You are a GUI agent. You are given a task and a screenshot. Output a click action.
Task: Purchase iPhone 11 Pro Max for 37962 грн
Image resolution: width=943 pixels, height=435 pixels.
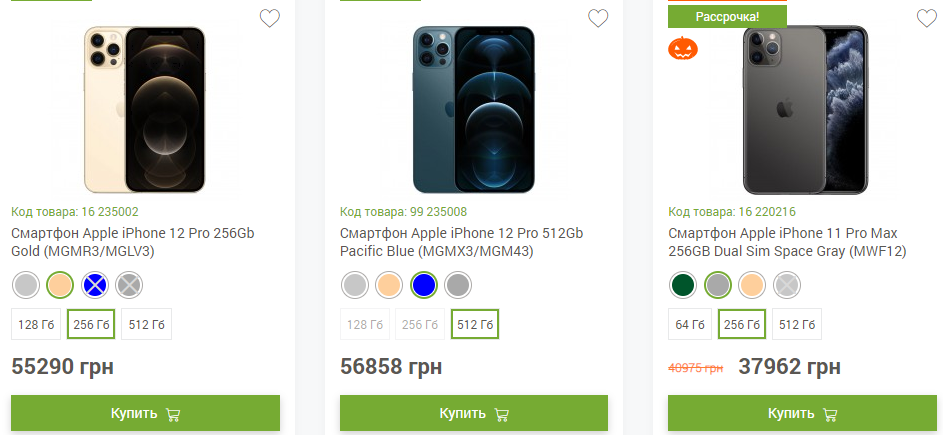pyautogui.click(x=802, y=413)
